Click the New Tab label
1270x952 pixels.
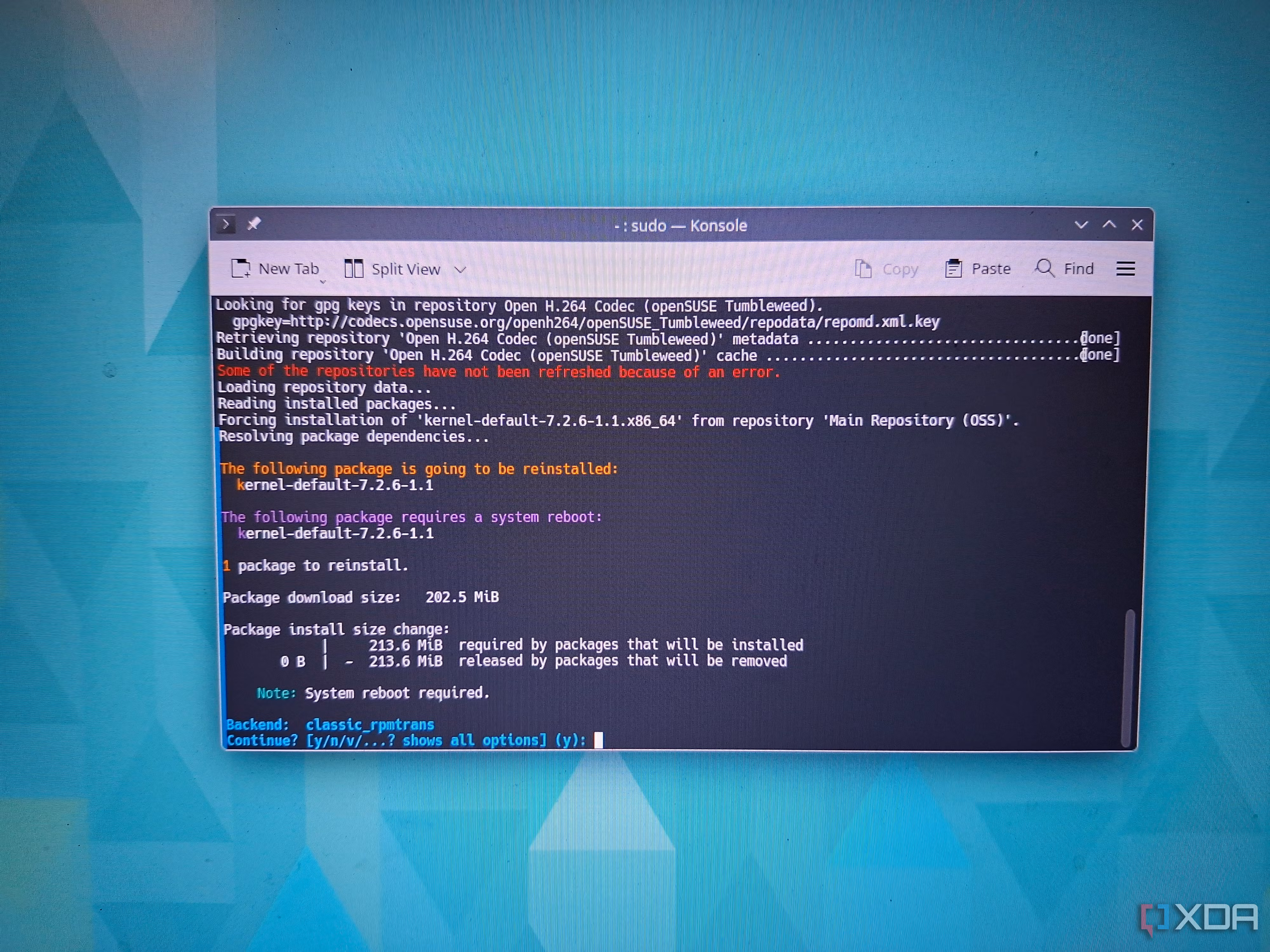point(289,268)
